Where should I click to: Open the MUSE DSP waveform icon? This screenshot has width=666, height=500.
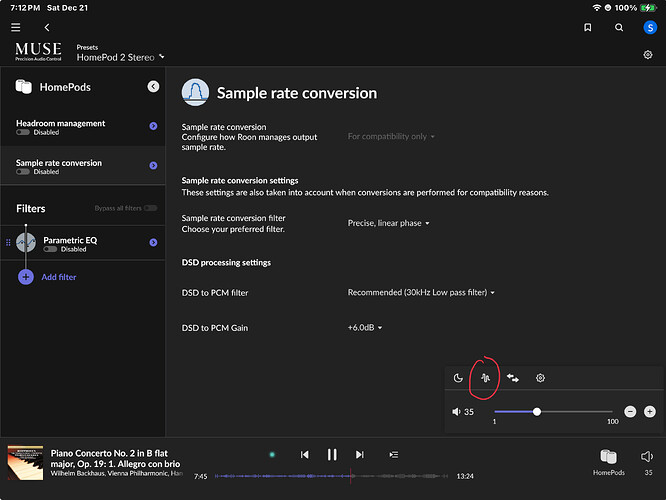[485, 378]
